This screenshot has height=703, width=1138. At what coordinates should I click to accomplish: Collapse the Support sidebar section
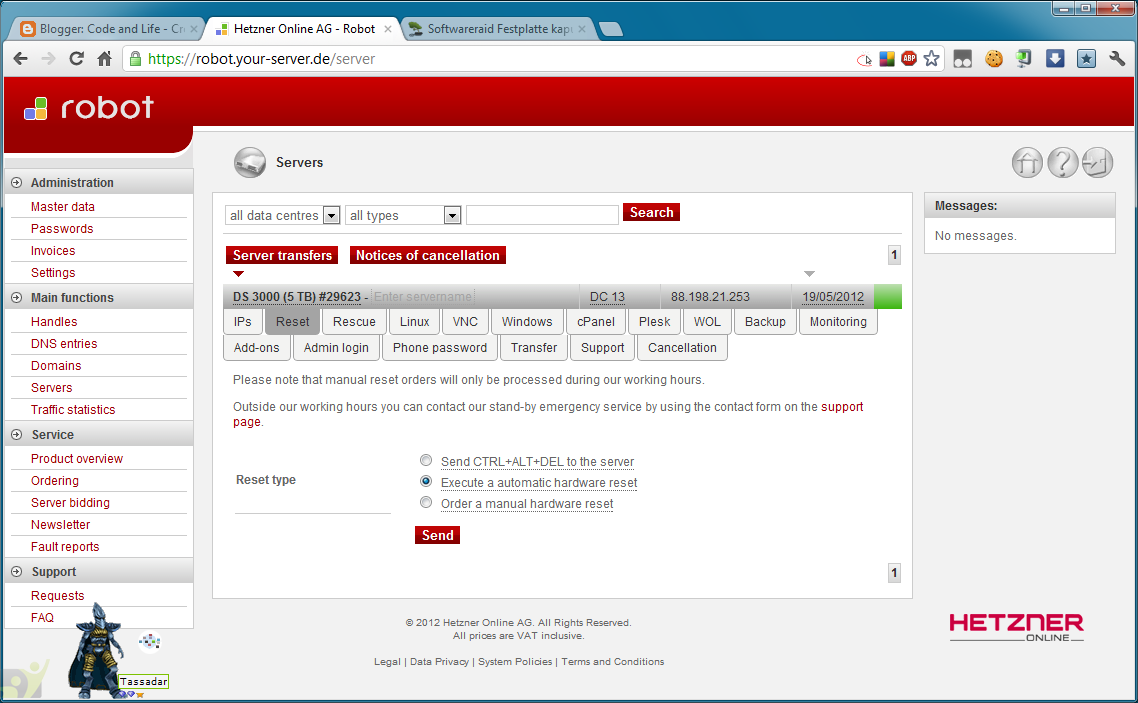(17, 572)
